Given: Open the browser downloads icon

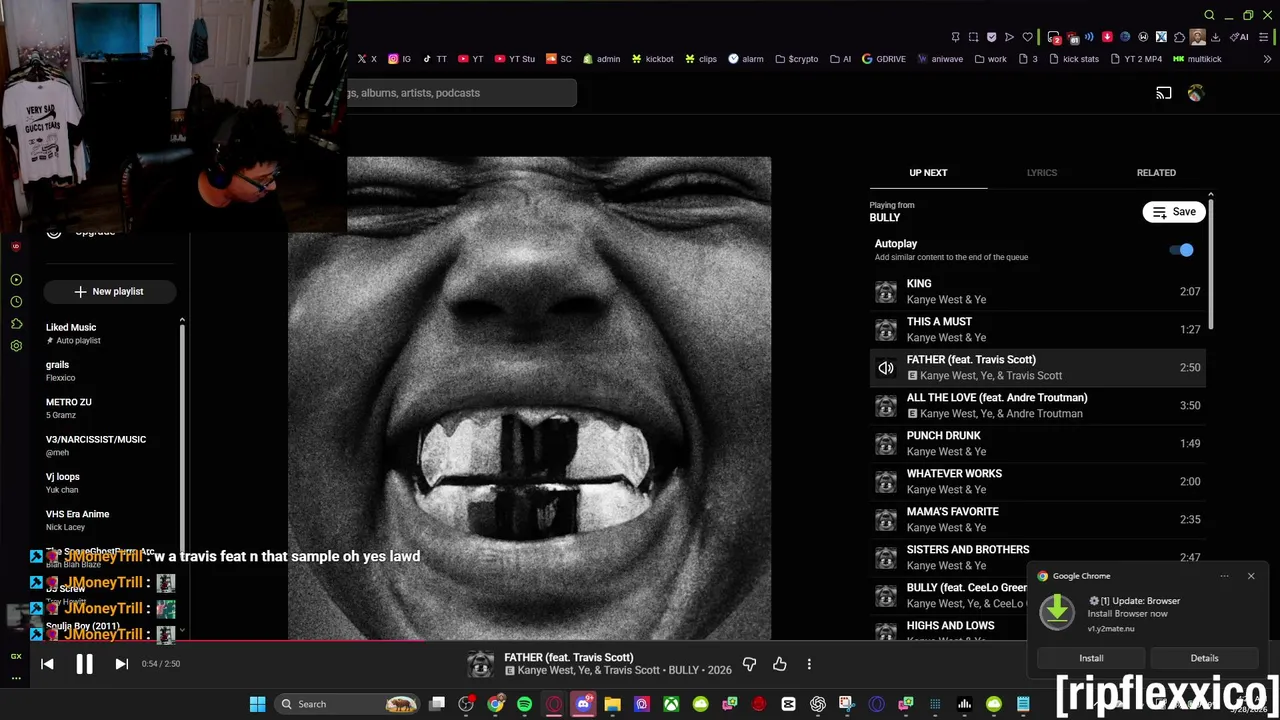Looking at the screenshot, I should pyautogui.click(x=1215, y=37).
